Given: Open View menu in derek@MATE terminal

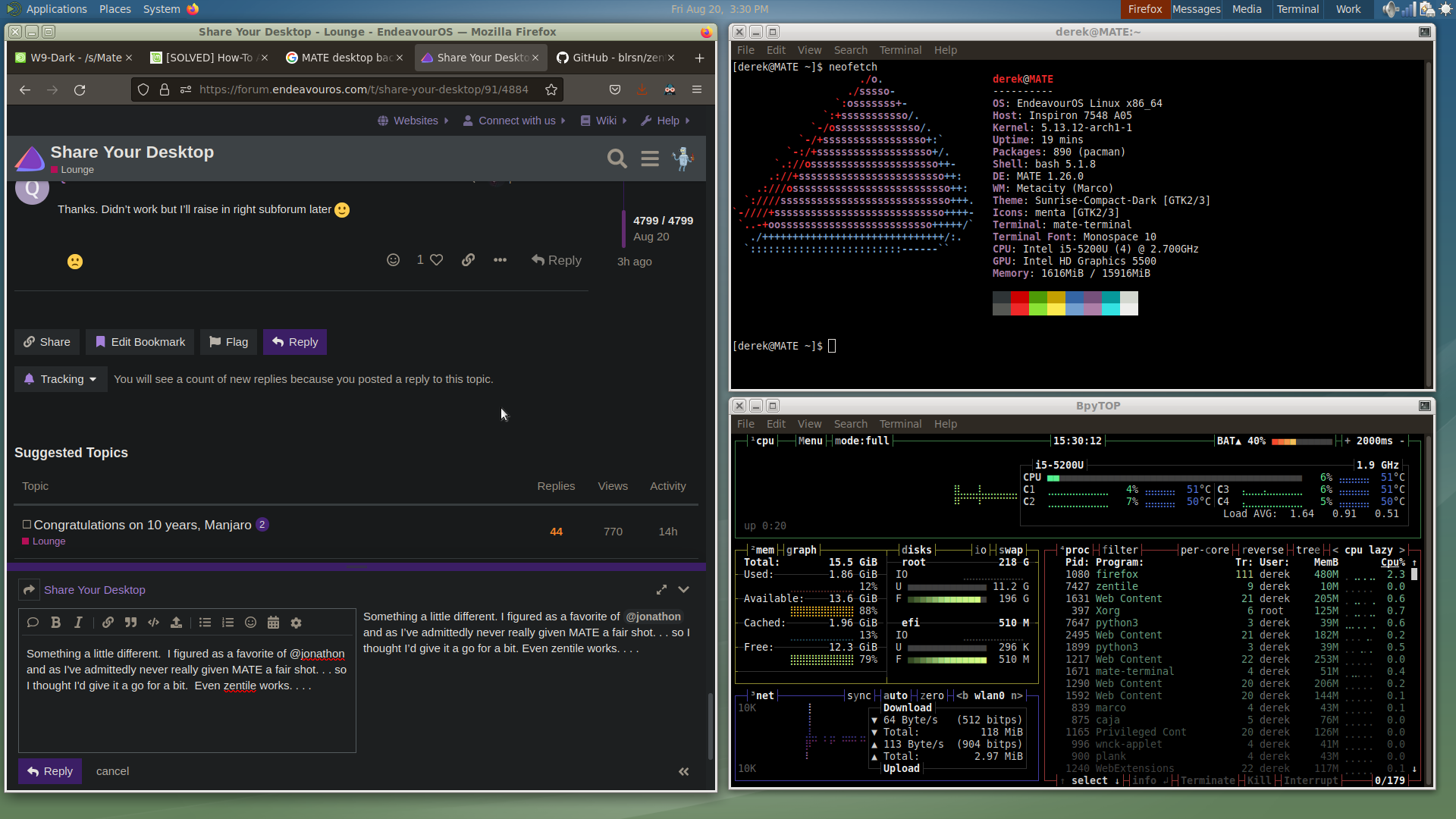Looking at the screenshot, I should pyautogui.click(x=809, y=50).
